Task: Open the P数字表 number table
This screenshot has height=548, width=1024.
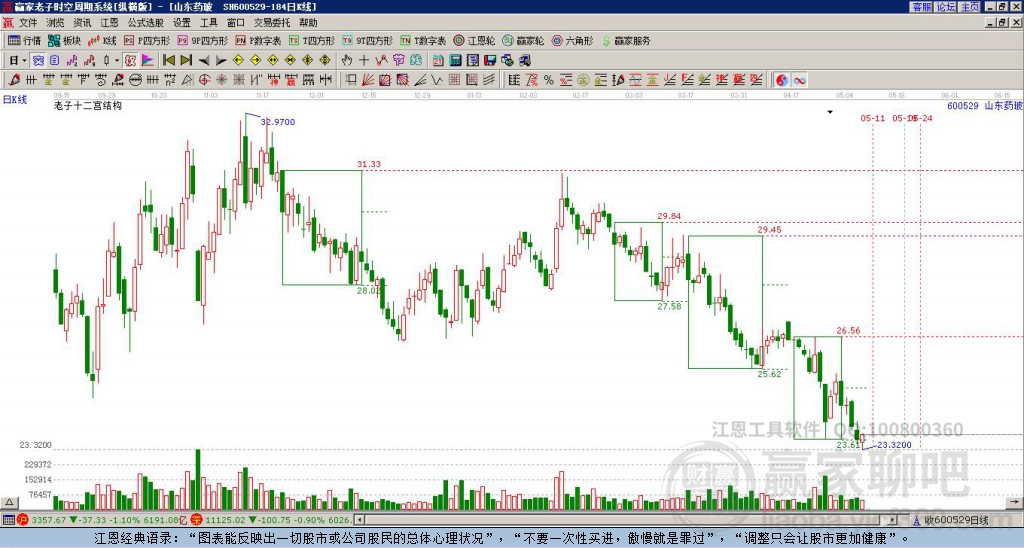Action: click(x=258, y=40)
